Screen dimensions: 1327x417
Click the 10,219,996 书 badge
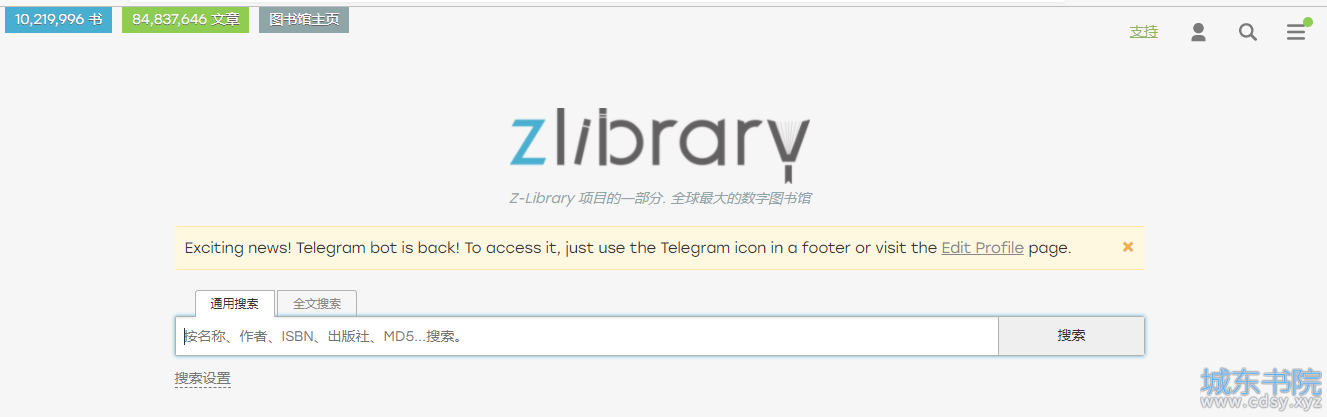[x=58, y=19]
